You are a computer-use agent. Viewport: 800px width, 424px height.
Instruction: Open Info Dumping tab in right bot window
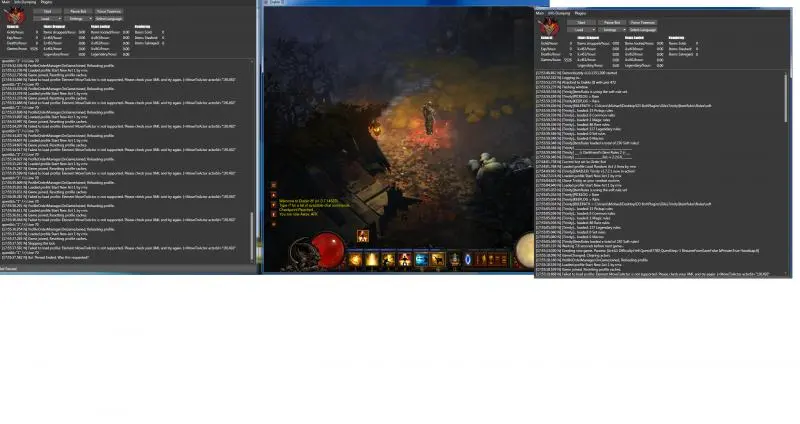tap(559, 13)
